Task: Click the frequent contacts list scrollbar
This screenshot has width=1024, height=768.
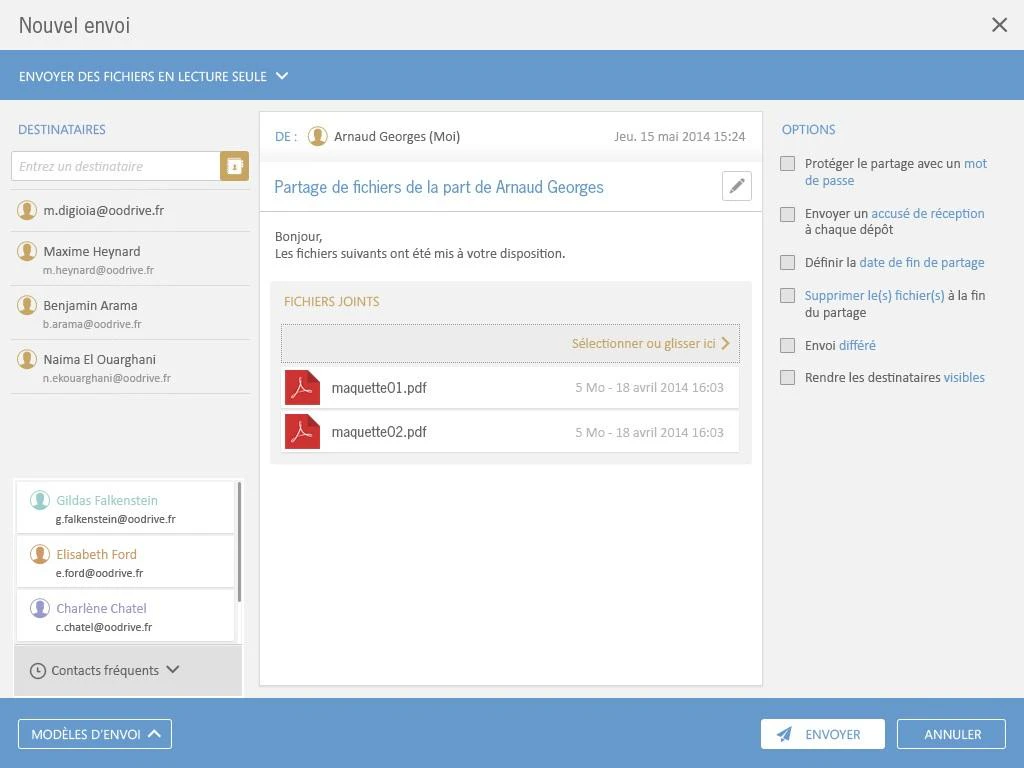Action: coord(239,542)
